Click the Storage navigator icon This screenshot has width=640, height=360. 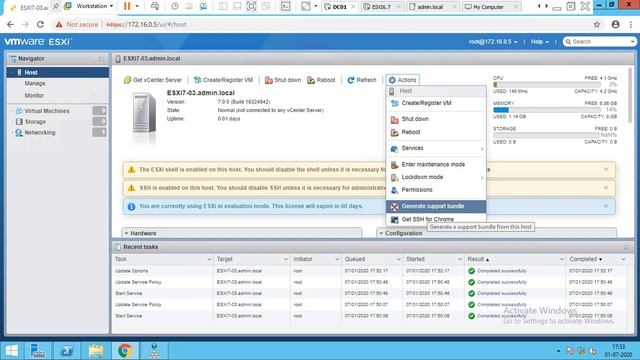pos(19,122)
